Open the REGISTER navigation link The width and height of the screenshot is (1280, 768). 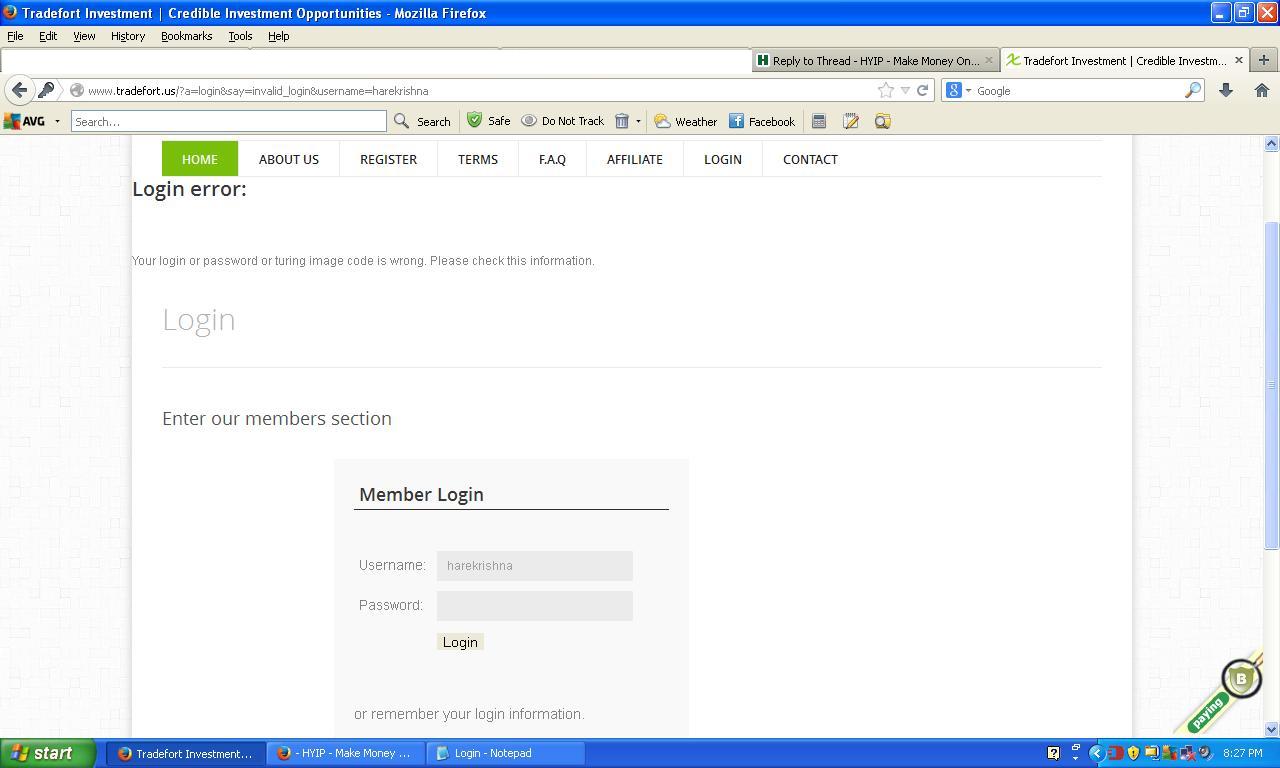[x=388, y=159]
